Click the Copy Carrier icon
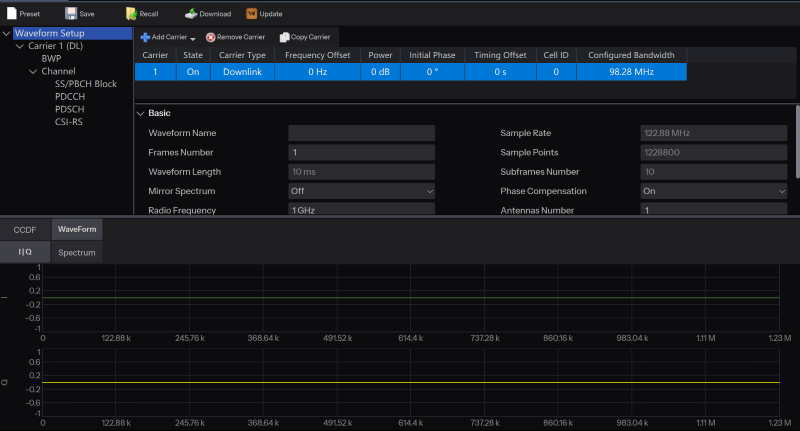 pos(285,37)
